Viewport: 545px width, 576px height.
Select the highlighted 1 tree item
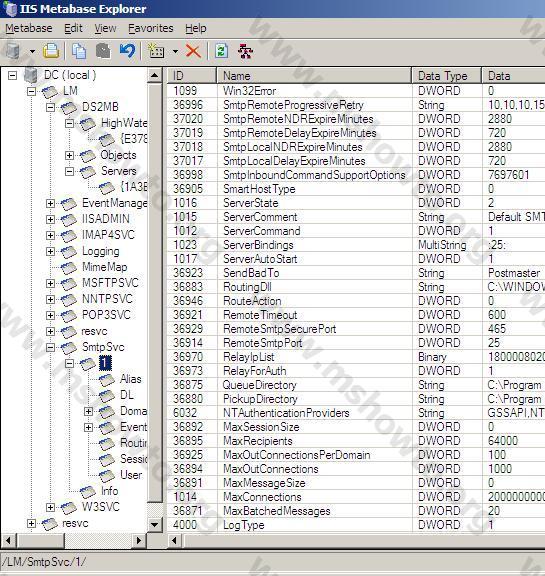click(105, 363)
